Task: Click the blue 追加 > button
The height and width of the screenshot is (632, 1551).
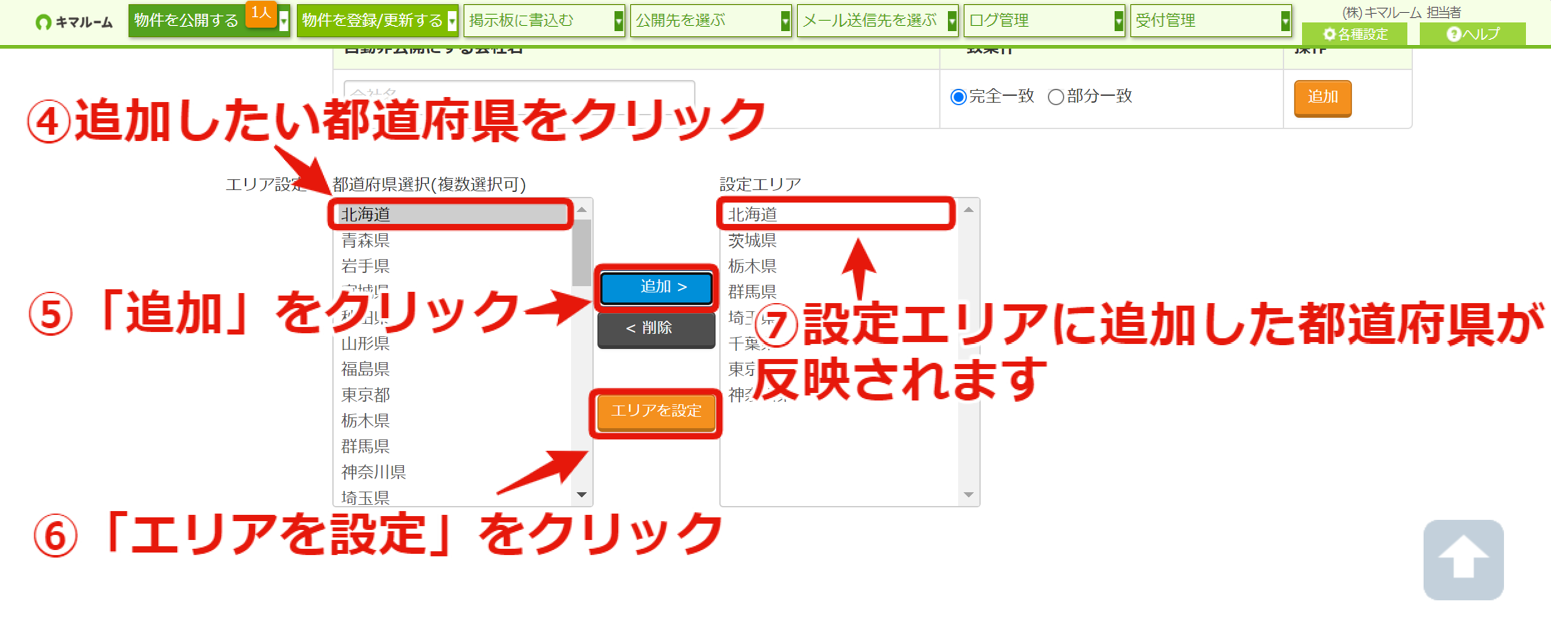Action: pos(657,287)
